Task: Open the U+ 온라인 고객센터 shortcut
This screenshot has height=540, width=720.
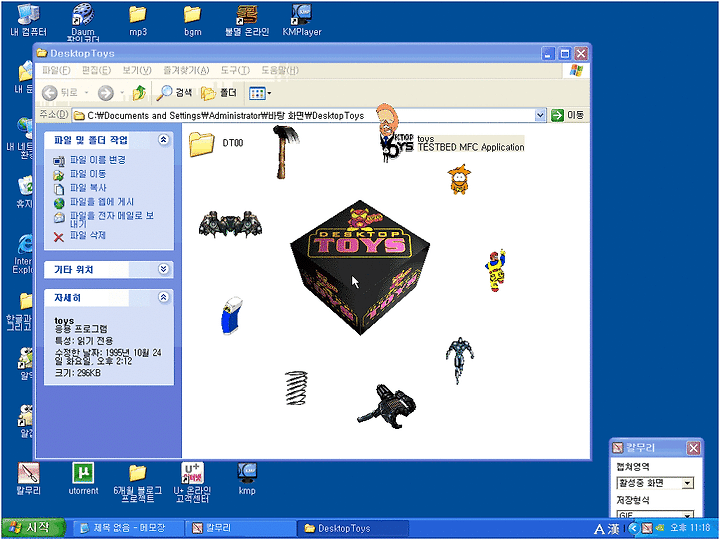Action: point(192,482)
